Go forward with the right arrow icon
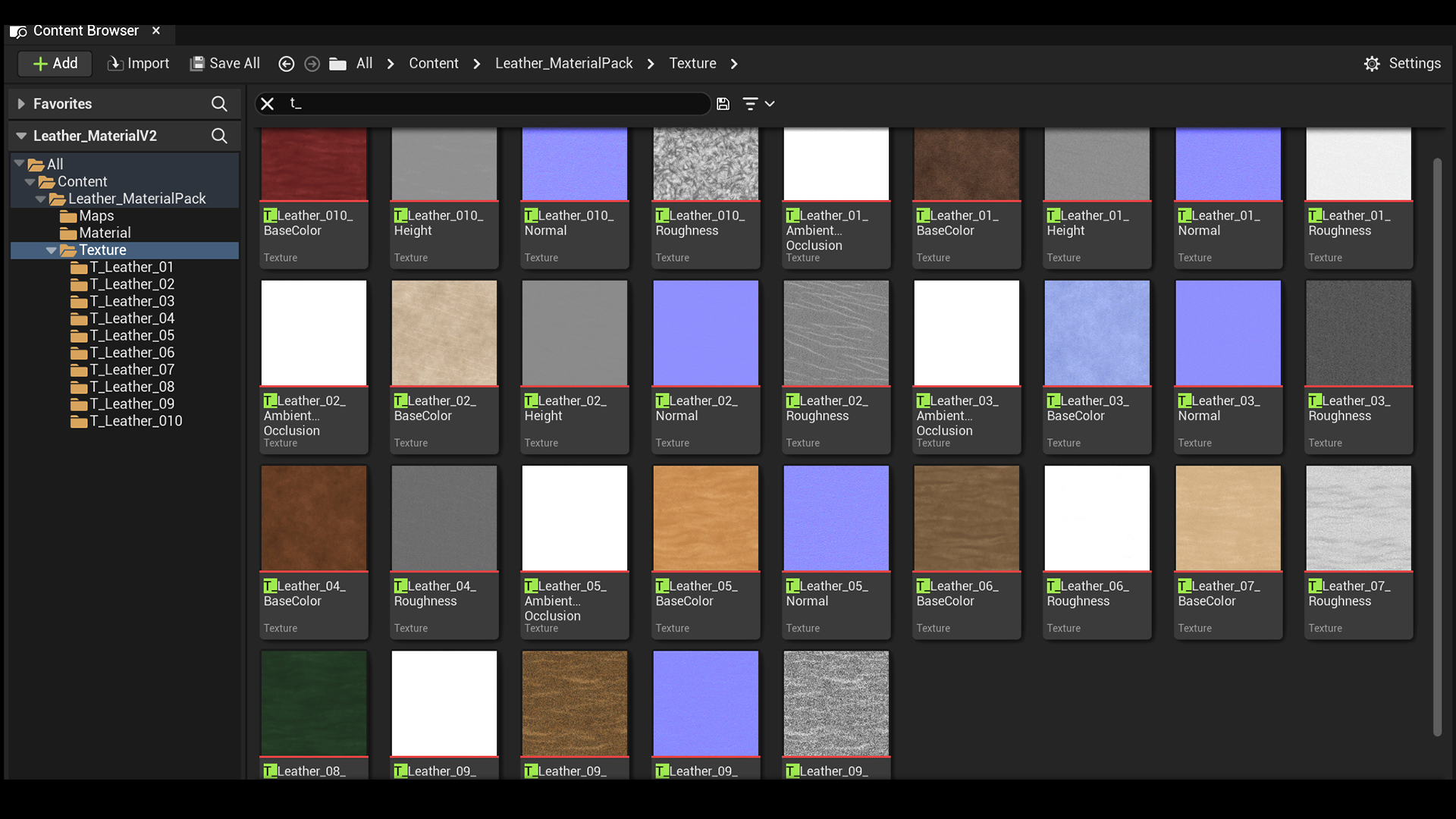This screenshot has height=819, width=1456. (312, 64)
